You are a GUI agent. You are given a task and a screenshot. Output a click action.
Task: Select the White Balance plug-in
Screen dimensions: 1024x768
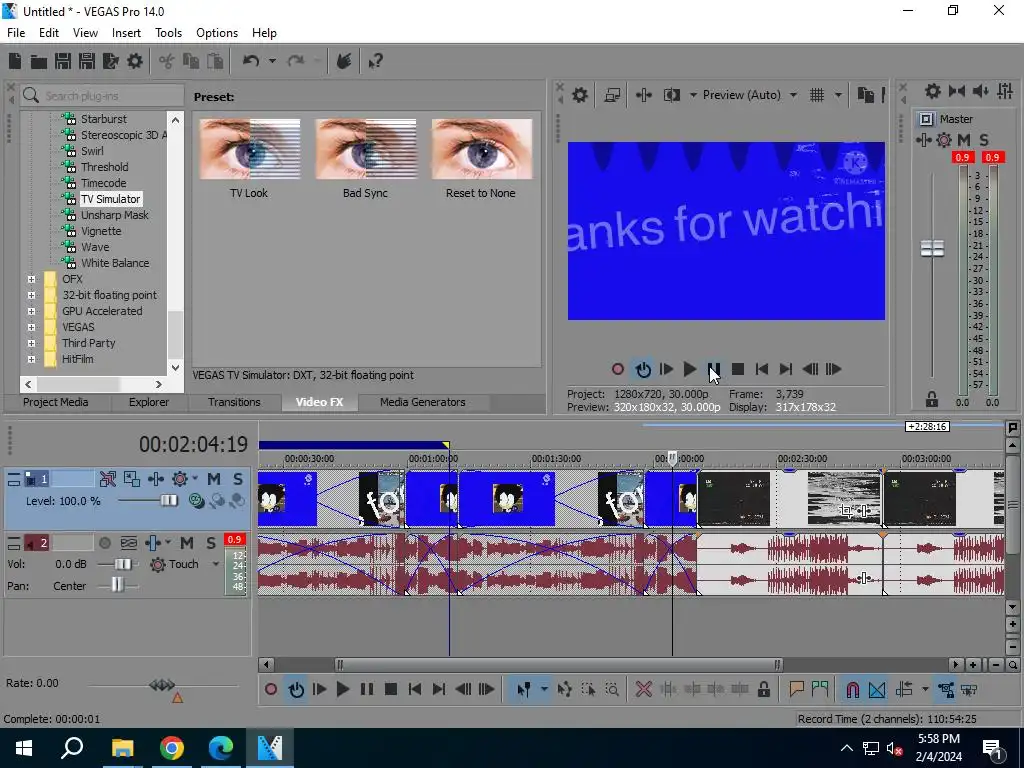pos(114,263)
